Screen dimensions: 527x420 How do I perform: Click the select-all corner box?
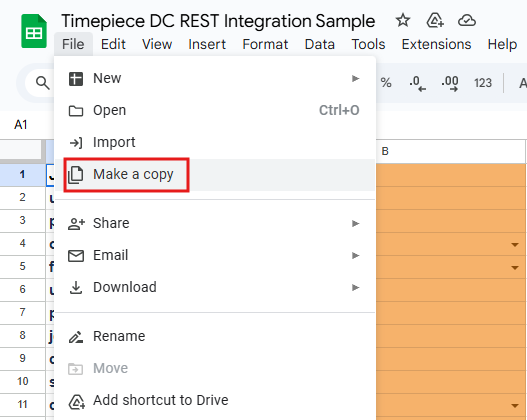point(22,151)
